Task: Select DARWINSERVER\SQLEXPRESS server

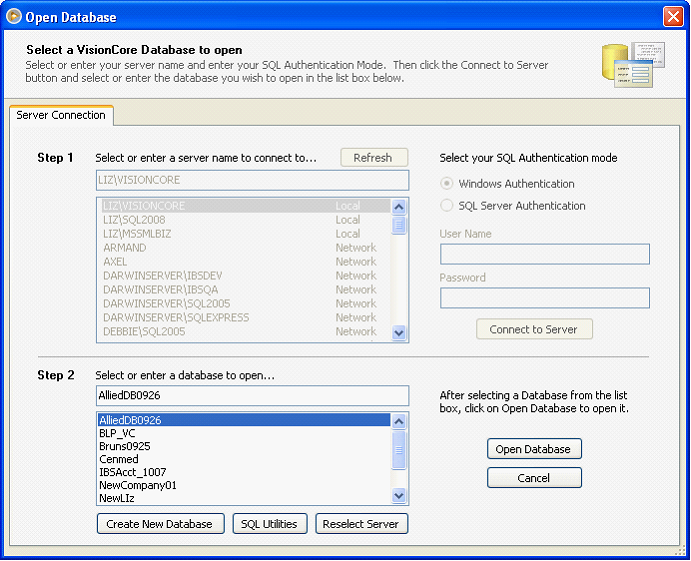Action: click(245, 318)
